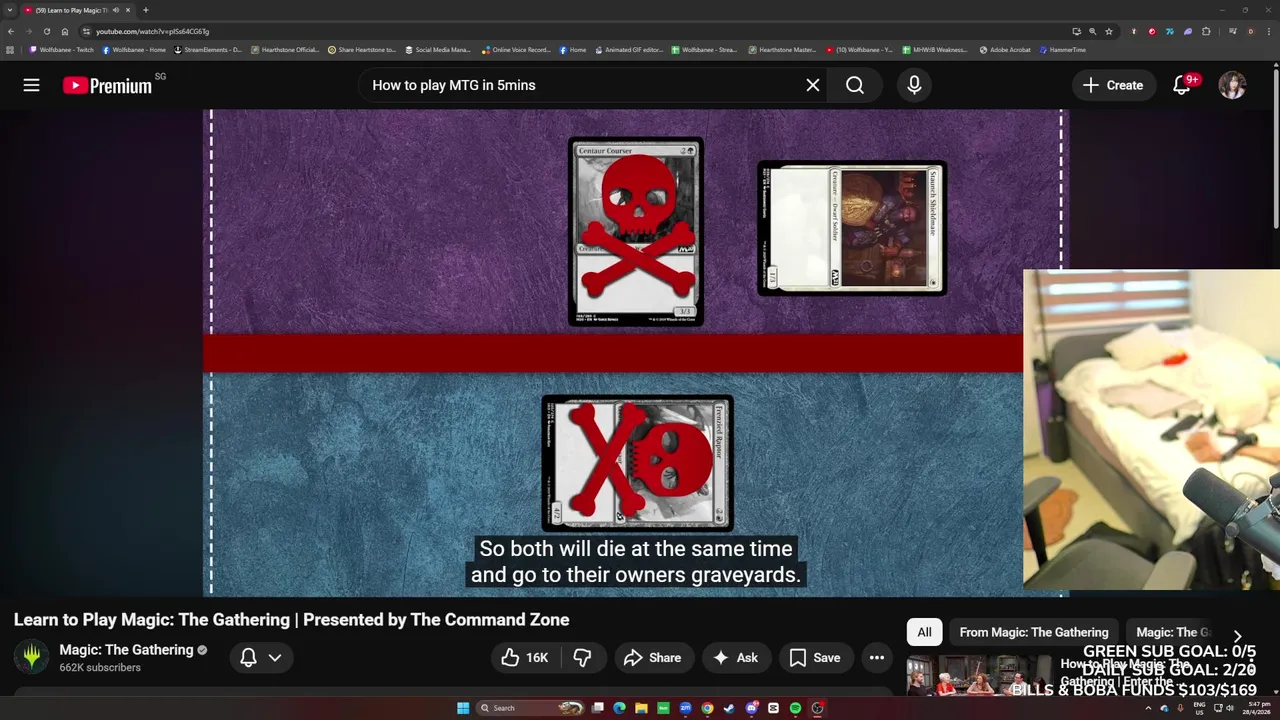Open HammerTime bookmark
The height and width of the screenshot is (720, 1280).
pyautogui.click(x=1062, y=49)
